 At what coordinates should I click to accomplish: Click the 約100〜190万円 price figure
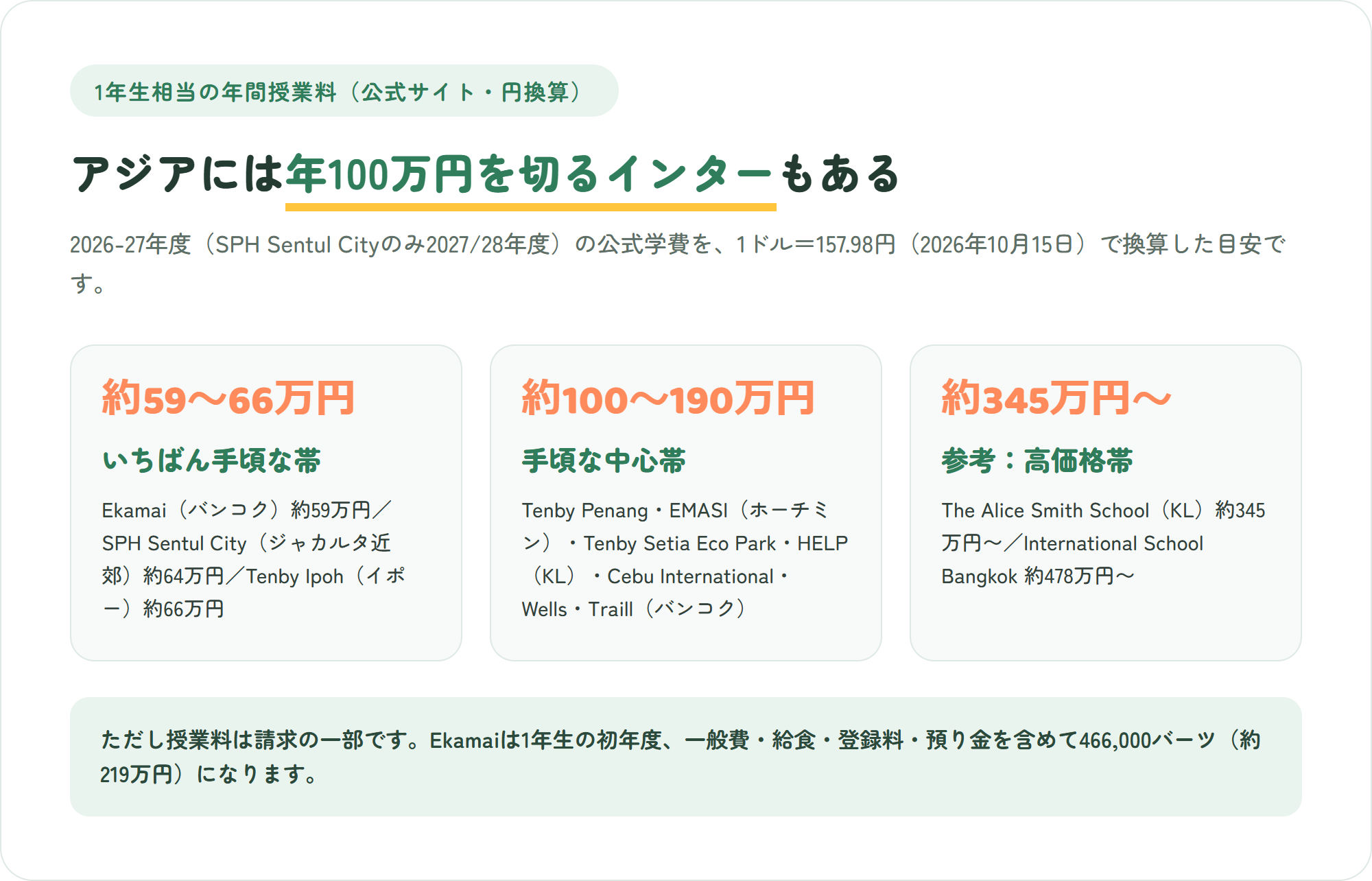pyautogui.click(x=668, y=399)
